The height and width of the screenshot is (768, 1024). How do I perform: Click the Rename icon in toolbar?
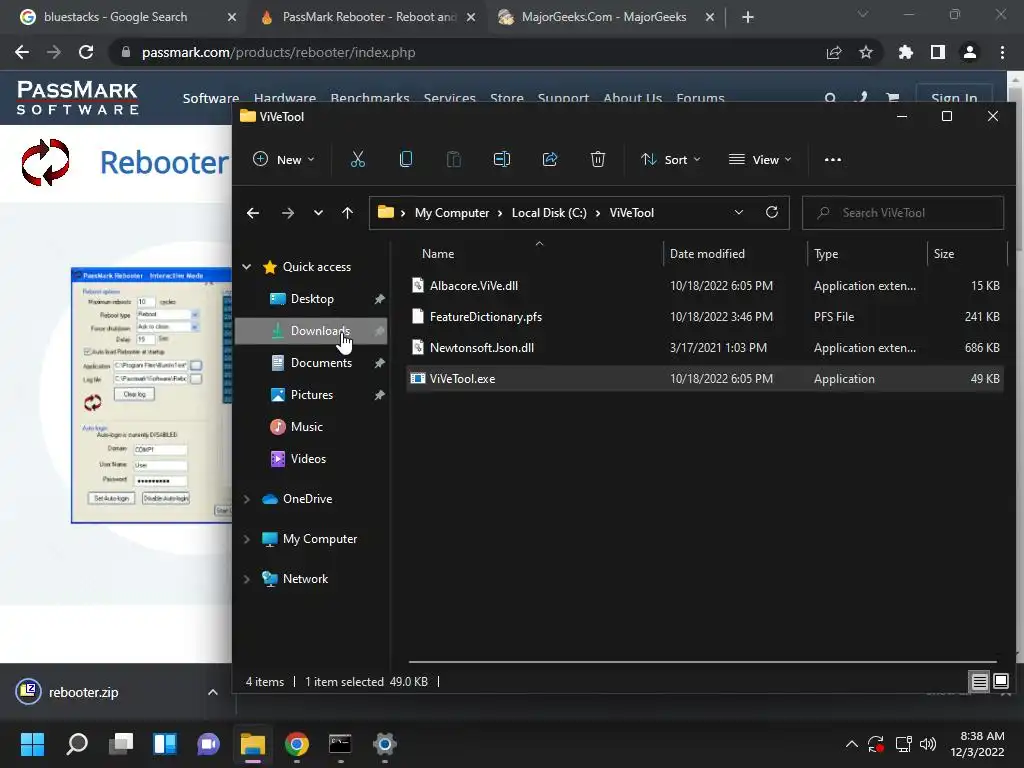[502, 160]
